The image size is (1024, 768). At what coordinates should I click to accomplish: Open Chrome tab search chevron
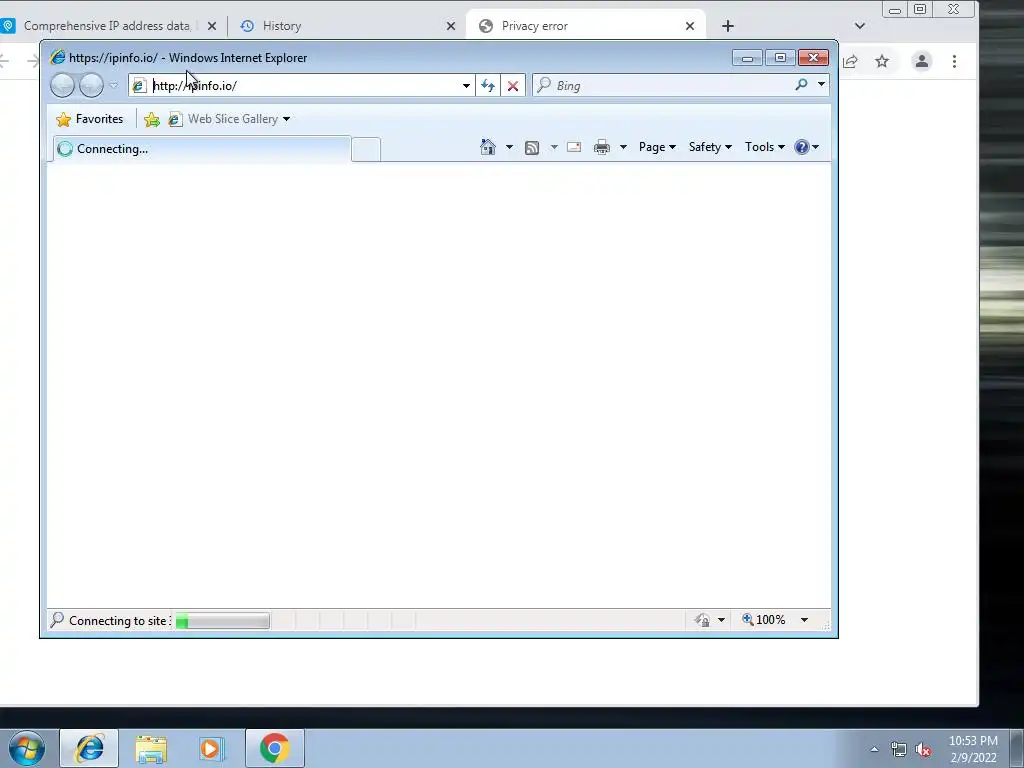tap(860, 26)
